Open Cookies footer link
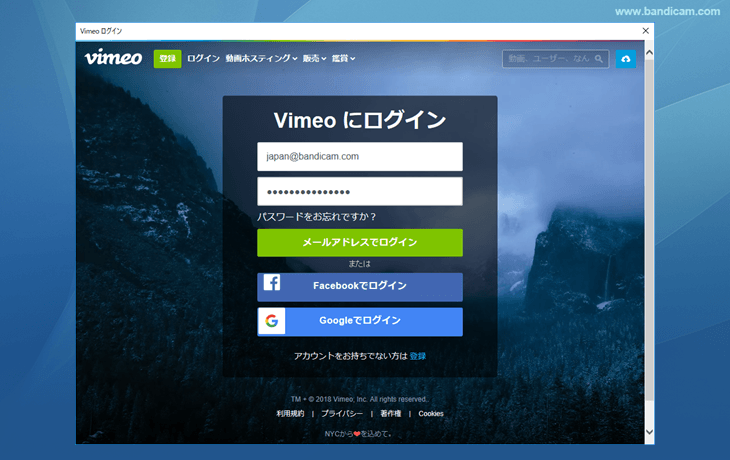The height and width of the screenshot is (460, 730). (x=431, y=413)
